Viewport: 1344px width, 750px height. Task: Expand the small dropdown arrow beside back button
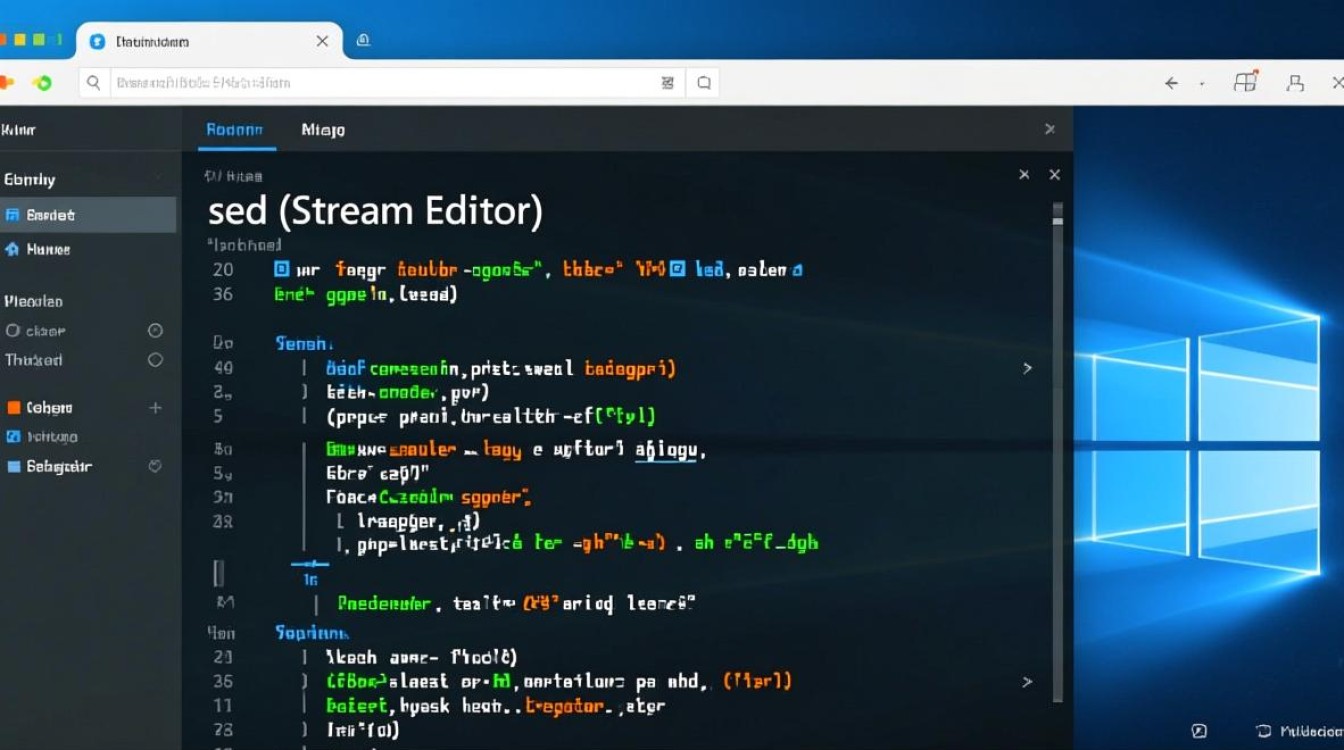(x=1201, y=85)
